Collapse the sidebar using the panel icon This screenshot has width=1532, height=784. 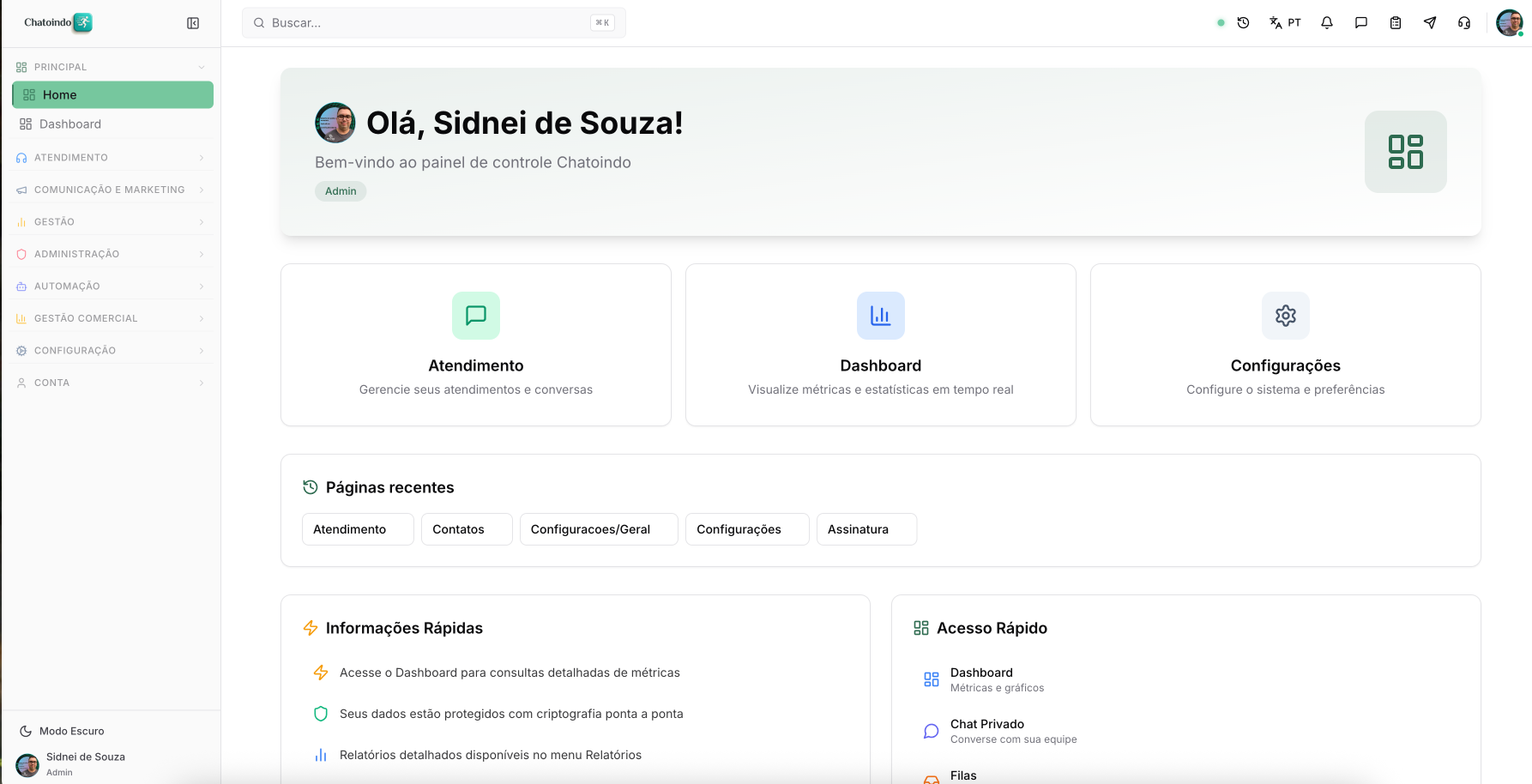194,23
